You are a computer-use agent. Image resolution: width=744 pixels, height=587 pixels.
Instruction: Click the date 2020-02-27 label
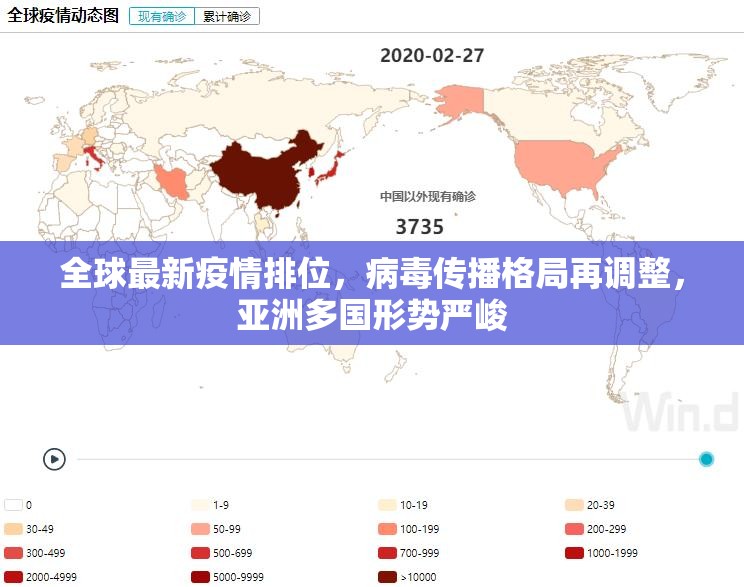pos(432,56)
